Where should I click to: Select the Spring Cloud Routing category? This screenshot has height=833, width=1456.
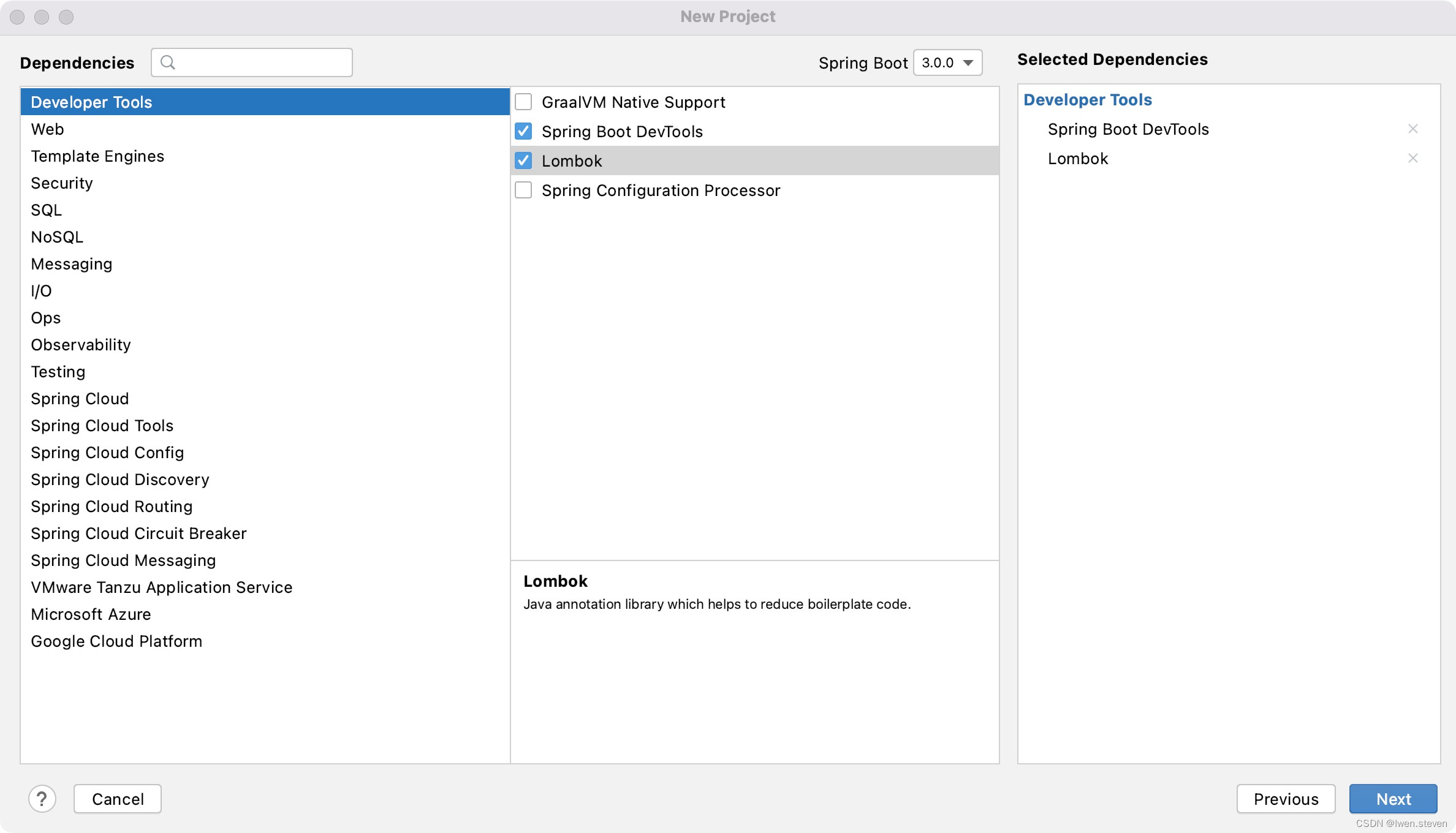click(265, 506)
